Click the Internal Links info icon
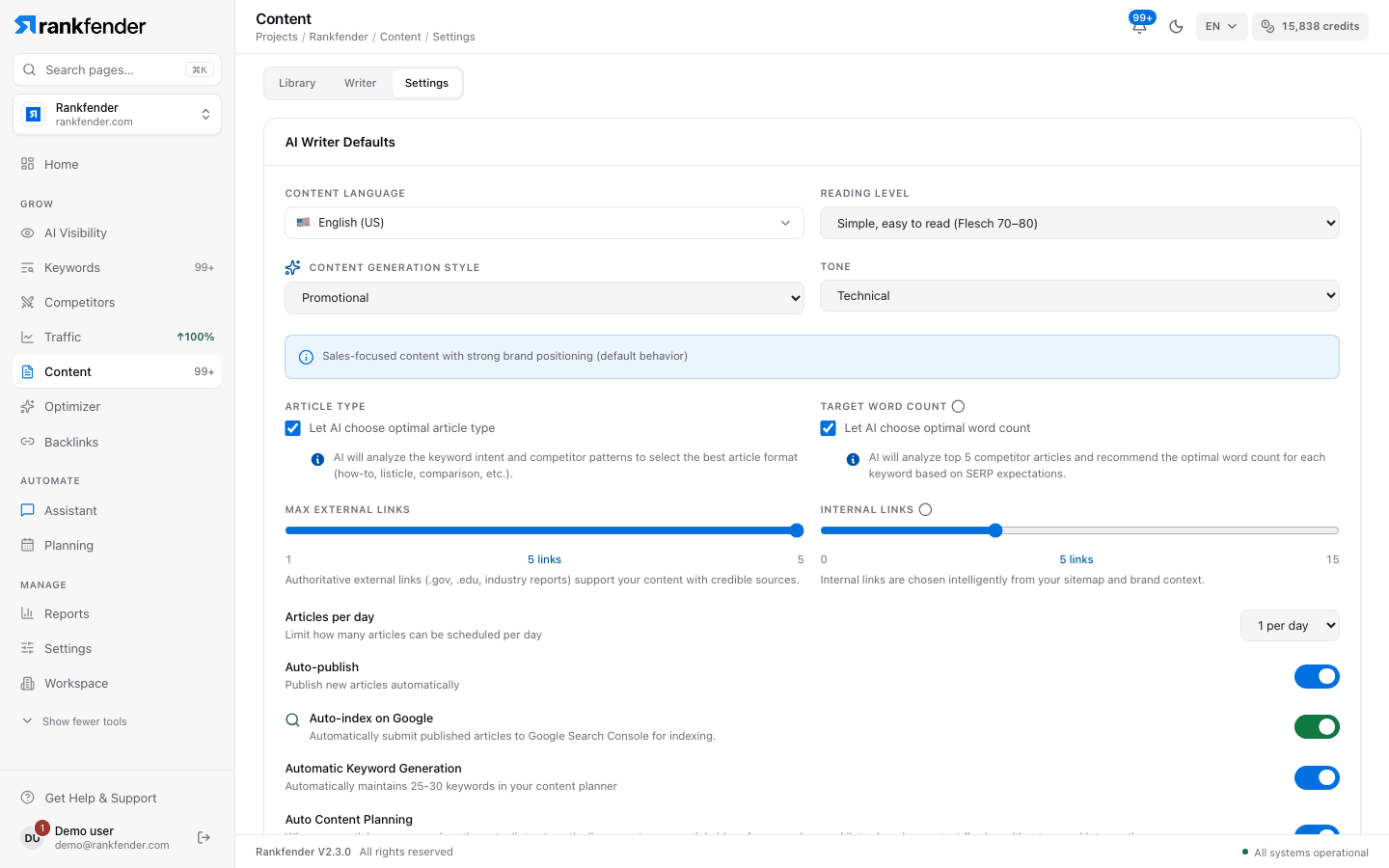Image resolution: width=1389 pixels, height=868 pixels. 925,509
